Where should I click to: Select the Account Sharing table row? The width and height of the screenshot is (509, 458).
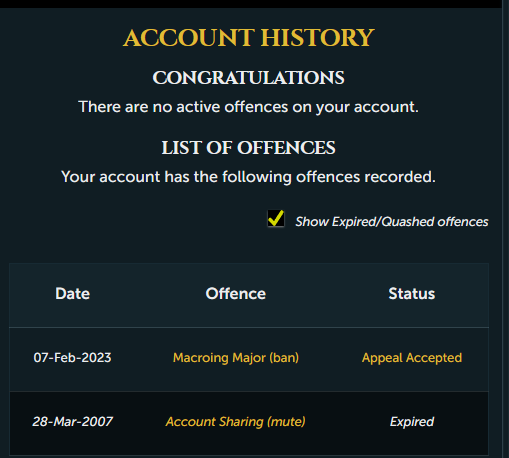tap(249, 423)
